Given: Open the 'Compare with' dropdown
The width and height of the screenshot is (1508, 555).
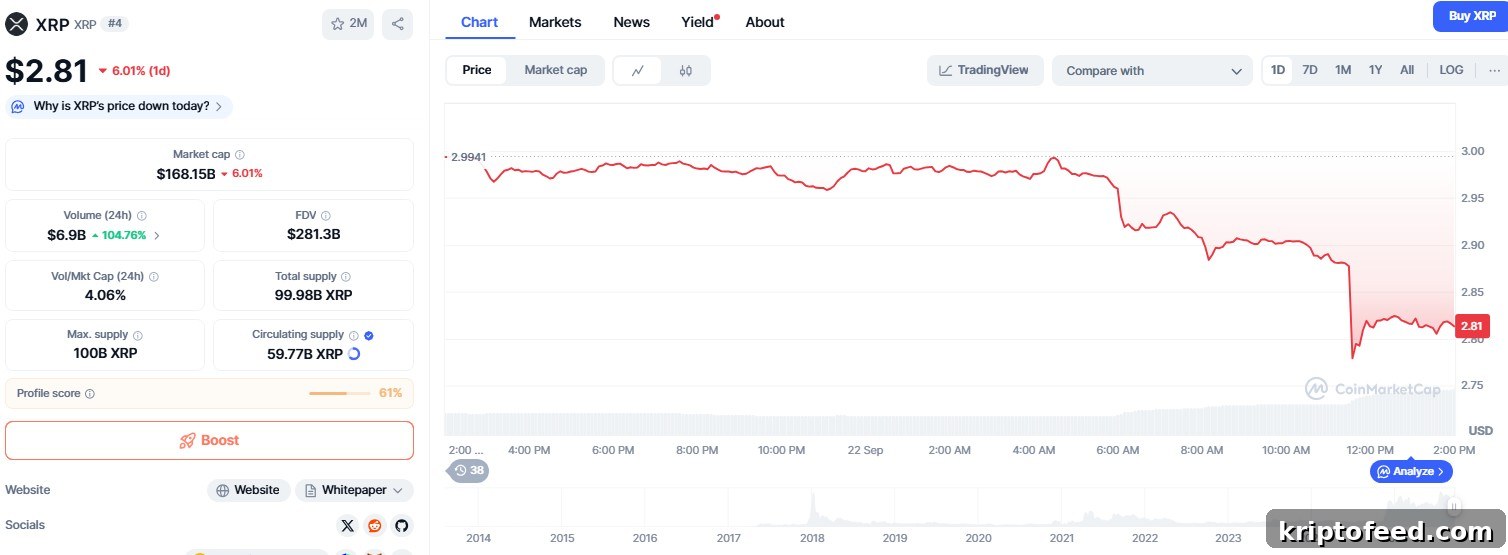Looking at the screenshot, I should (x=1152, y=71).
